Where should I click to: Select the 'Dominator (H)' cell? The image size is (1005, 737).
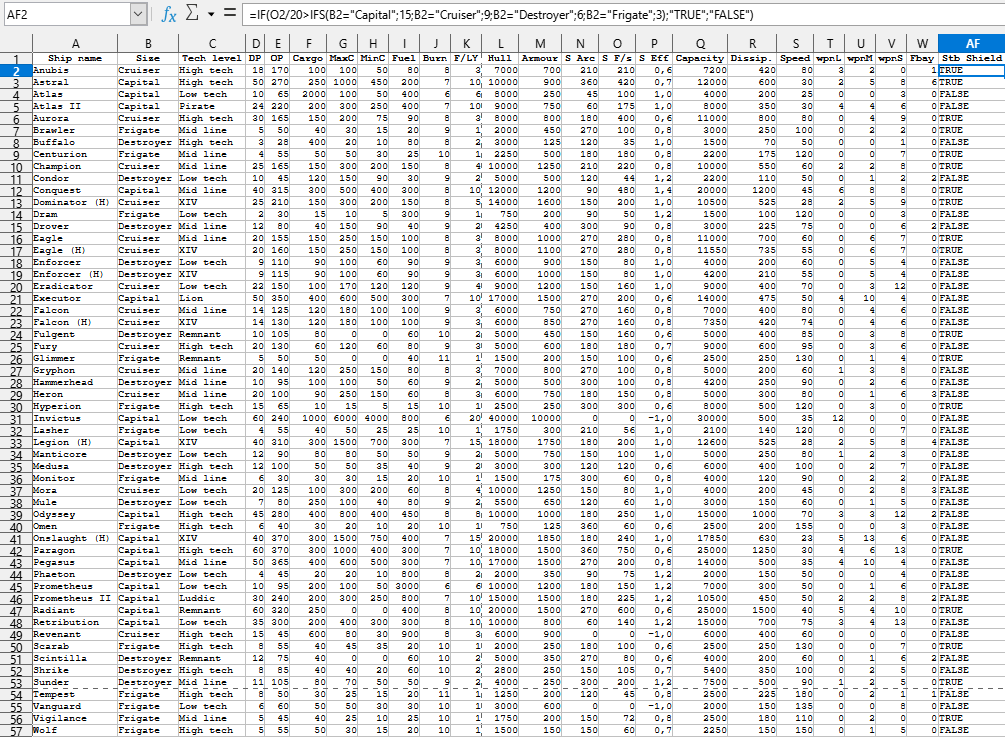pos(75,203)
